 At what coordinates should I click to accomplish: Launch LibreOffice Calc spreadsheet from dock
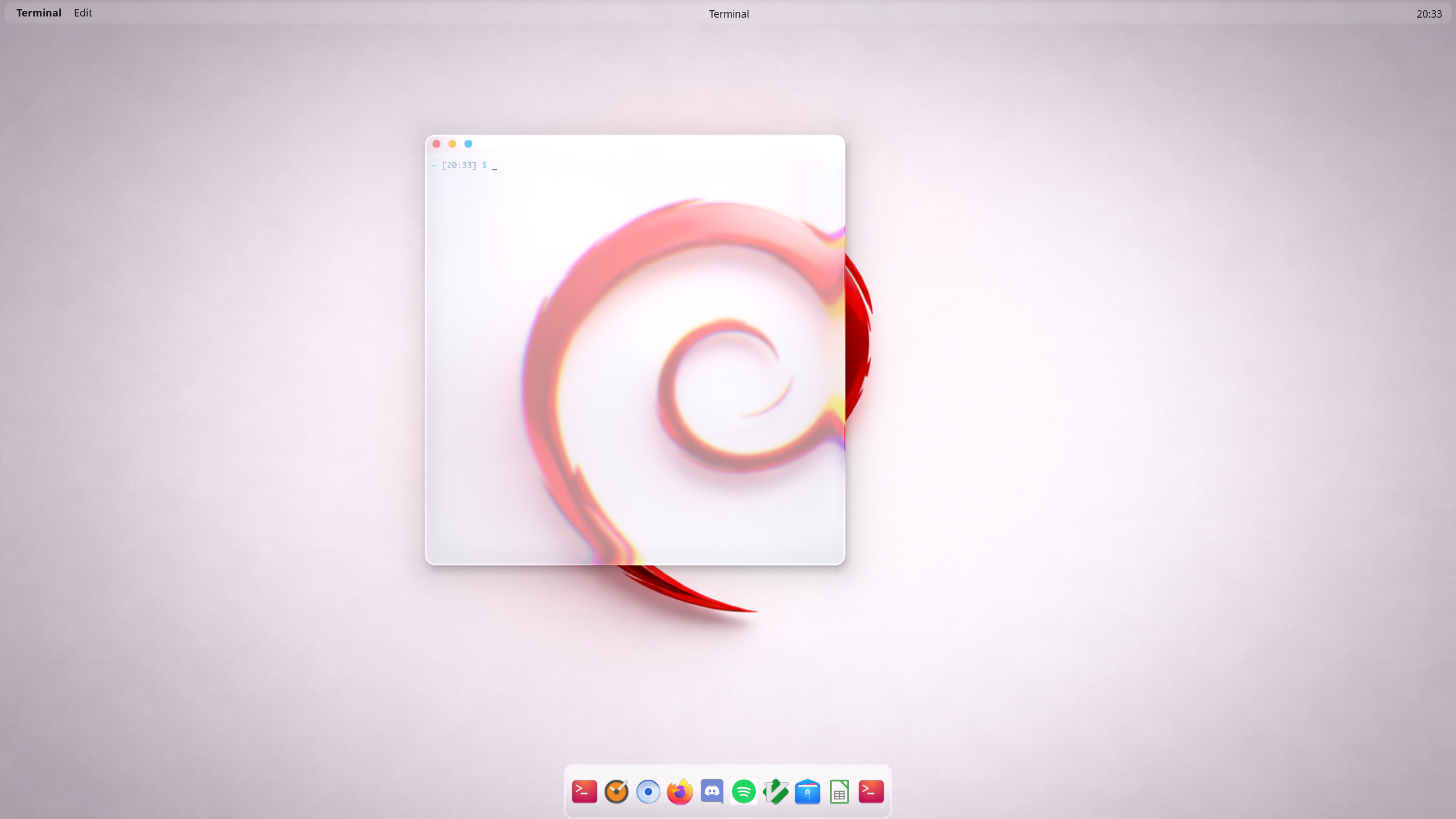pyautogui.click(x=839, y=792)
